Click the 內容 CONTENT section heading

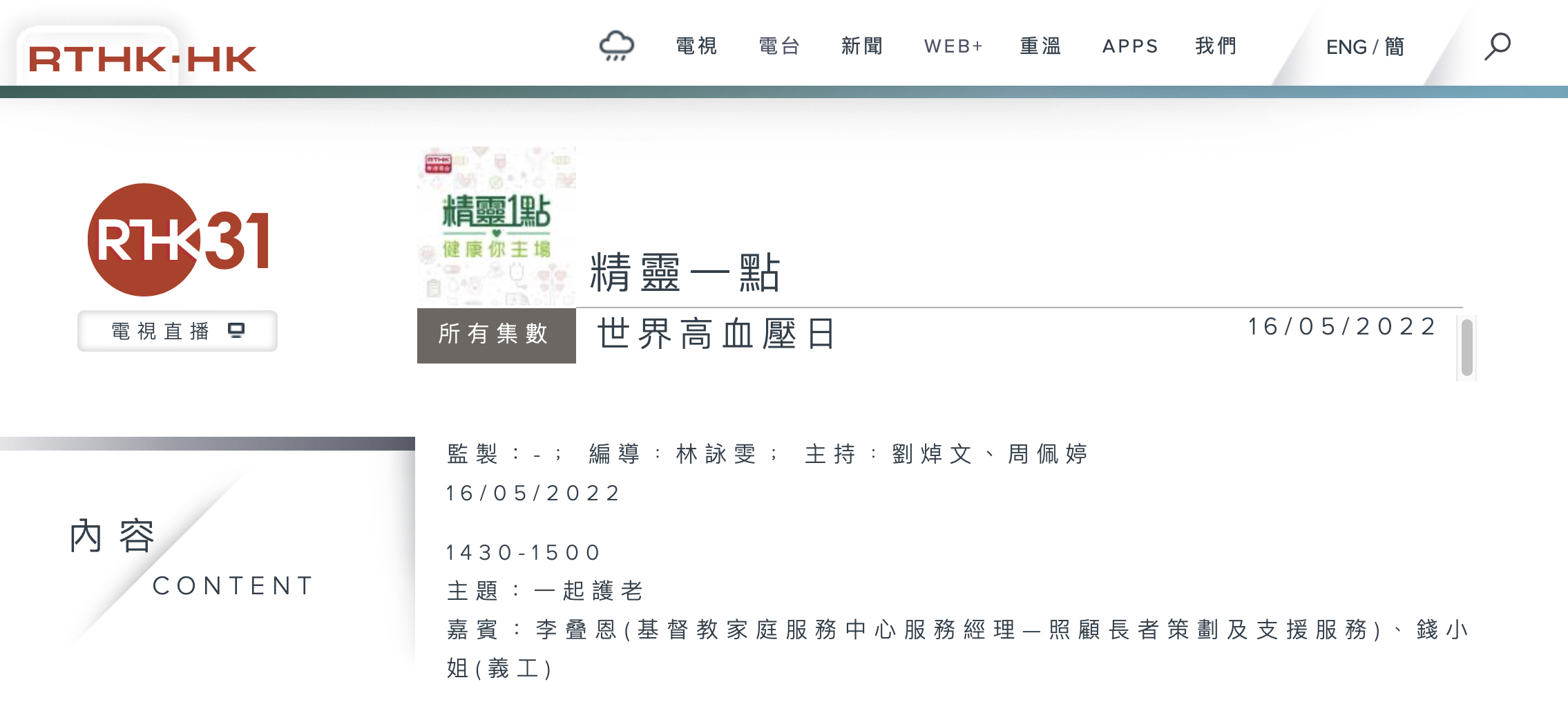coord(192,557)
